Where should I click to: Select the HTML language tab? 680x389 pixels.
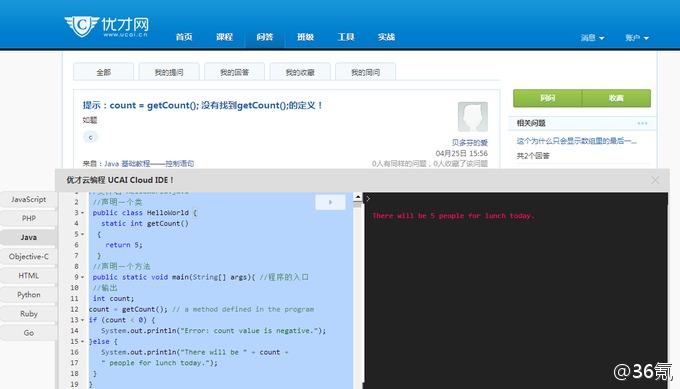point(29,276)
